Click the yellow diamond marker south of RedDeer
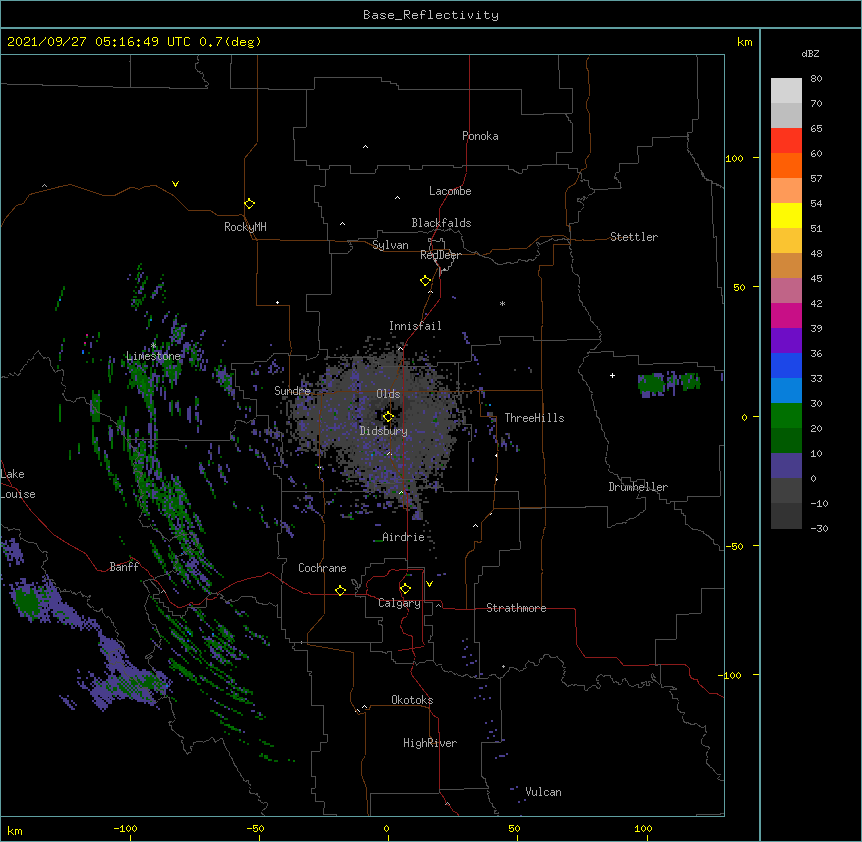 (x=426, y=281)
